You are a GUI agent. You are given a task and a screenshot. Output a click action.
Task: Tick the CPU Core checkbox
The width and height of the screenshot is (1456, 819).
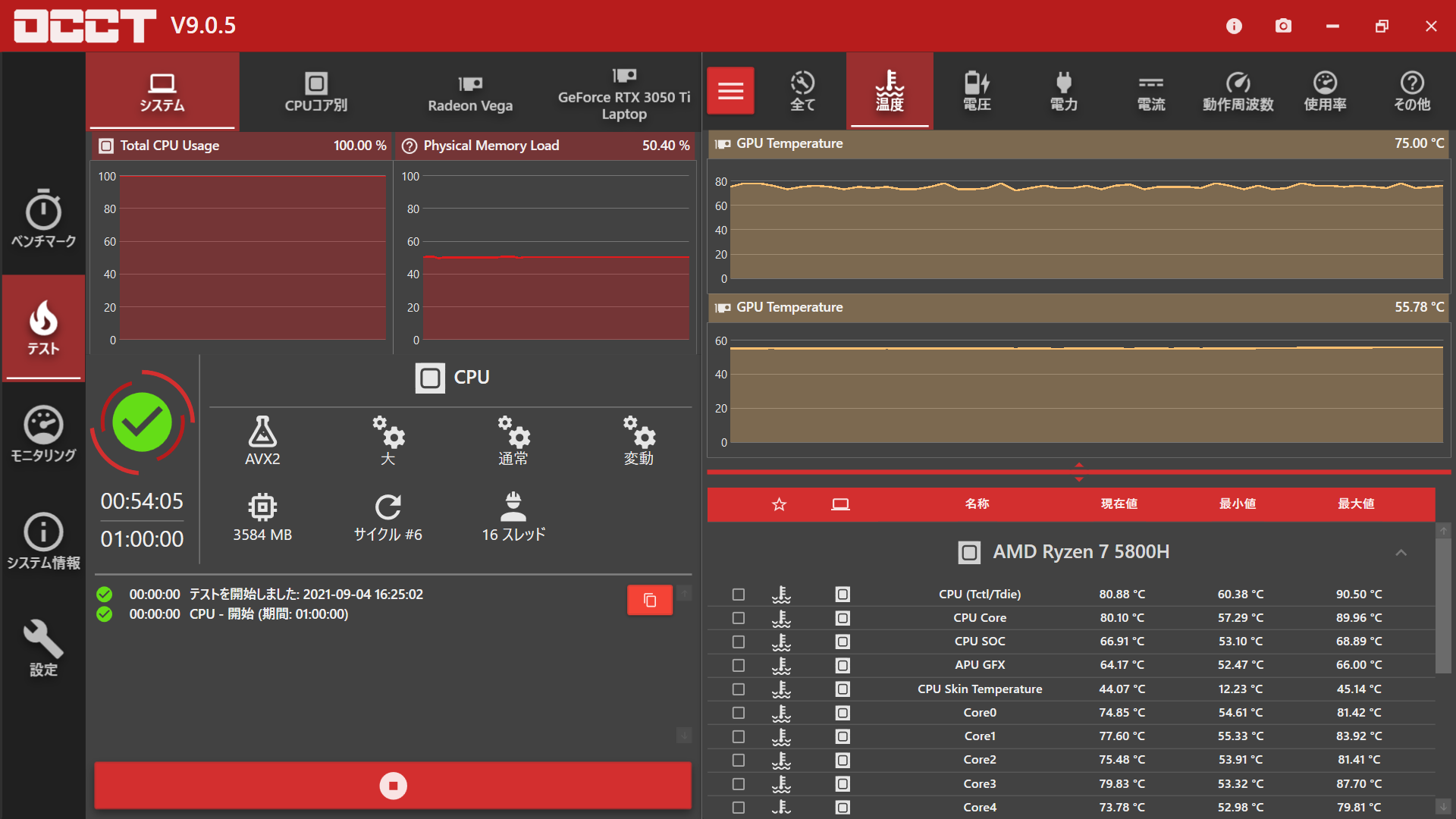739,618
